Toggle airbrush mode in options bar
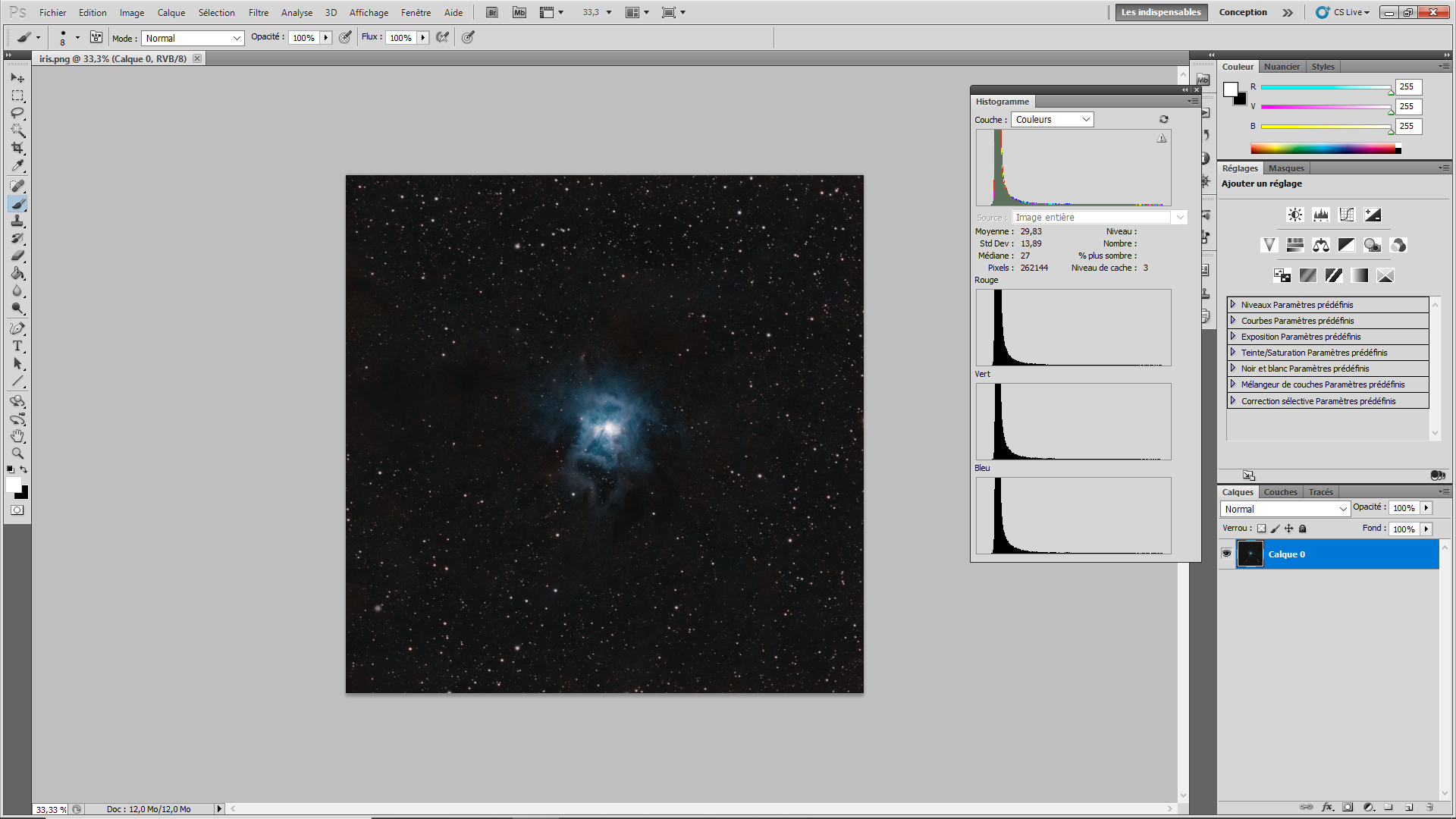 pos(443,37)
